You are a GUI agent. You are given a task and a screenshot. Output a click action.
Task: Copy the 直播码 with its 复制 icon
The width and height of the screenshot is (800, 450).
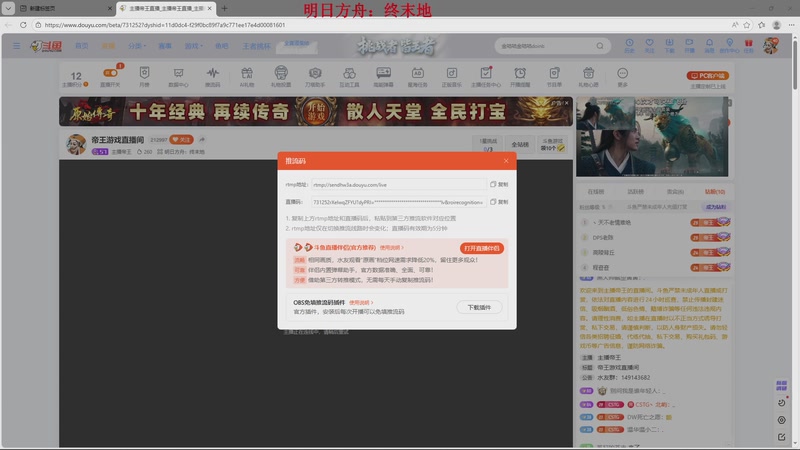499,202
